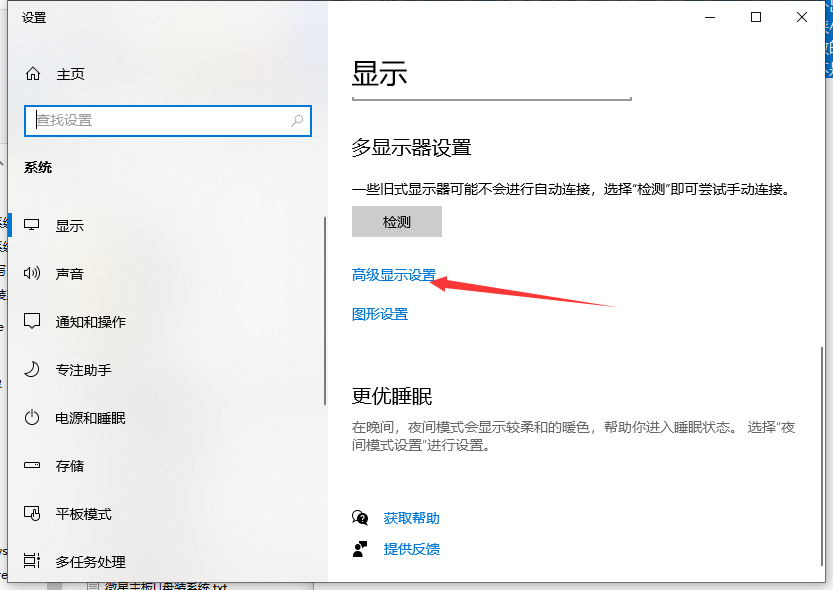Open the 高级显示设置 link

click(393, 275)
